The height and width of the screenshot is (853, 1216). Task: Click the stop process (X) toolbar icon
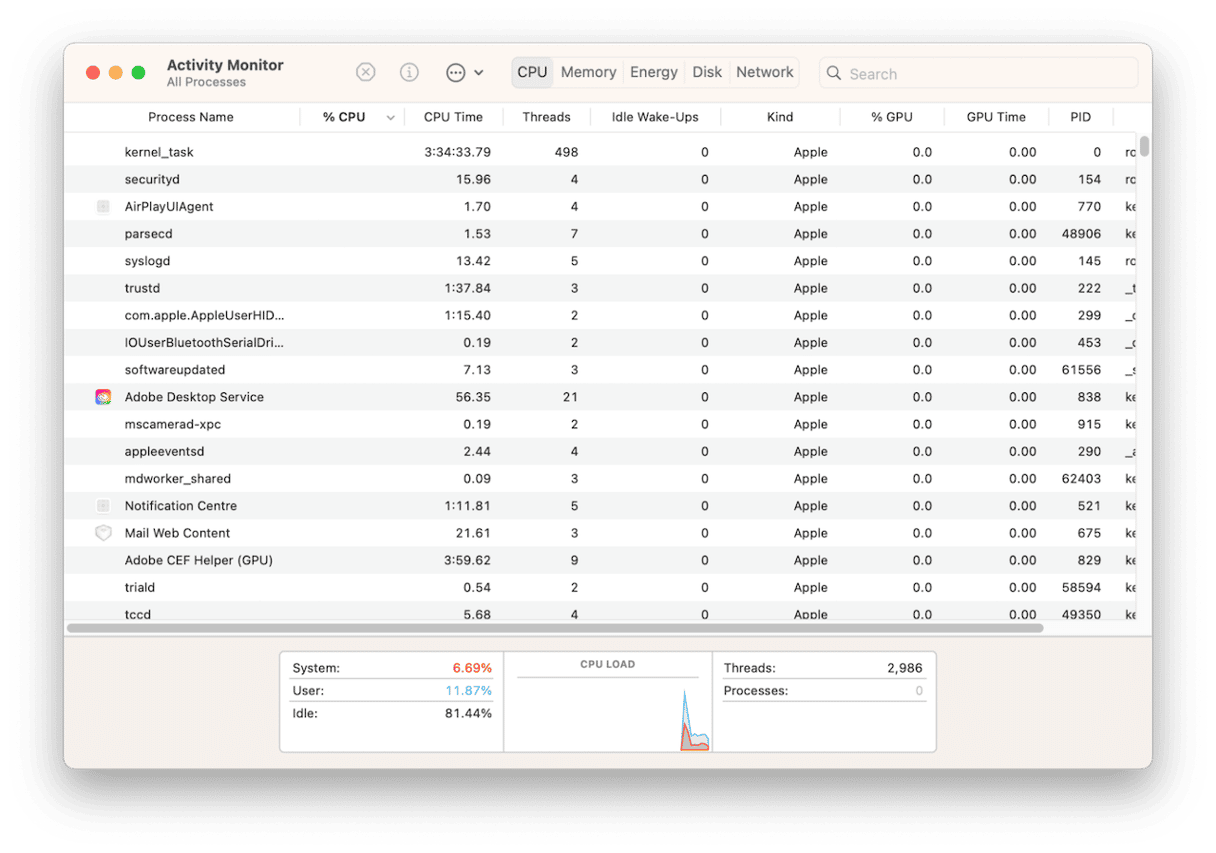(366, 72)
